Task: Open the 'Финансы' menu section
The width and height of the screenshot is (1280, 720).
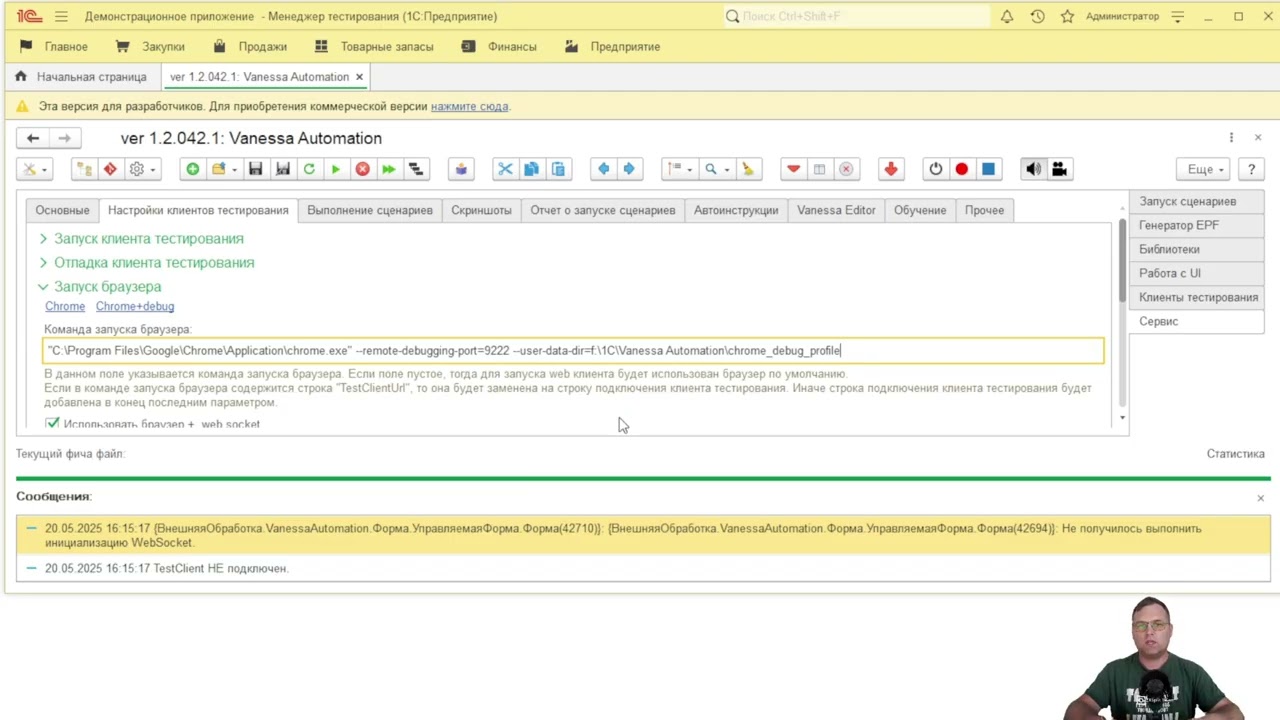Action: (499, 46)
